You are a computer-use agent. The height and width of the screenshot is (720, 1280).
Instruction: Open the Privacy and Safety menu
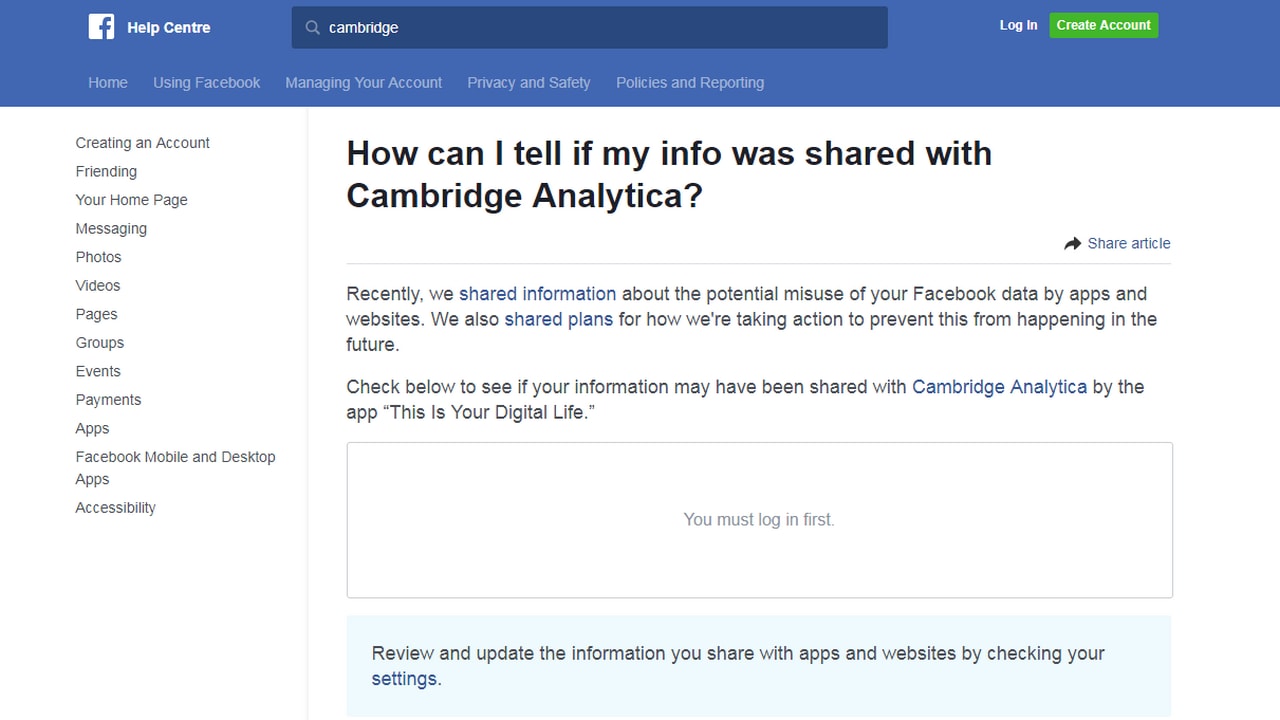[x=529, y=83]
